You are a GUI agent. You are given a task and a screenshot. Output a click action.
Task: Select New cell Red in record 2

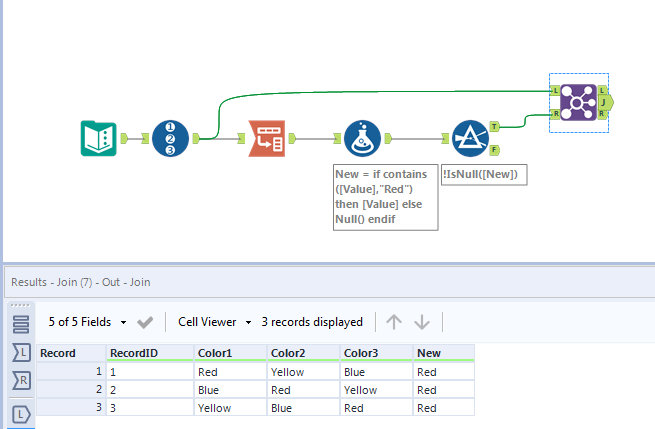(x=444, y=390)
